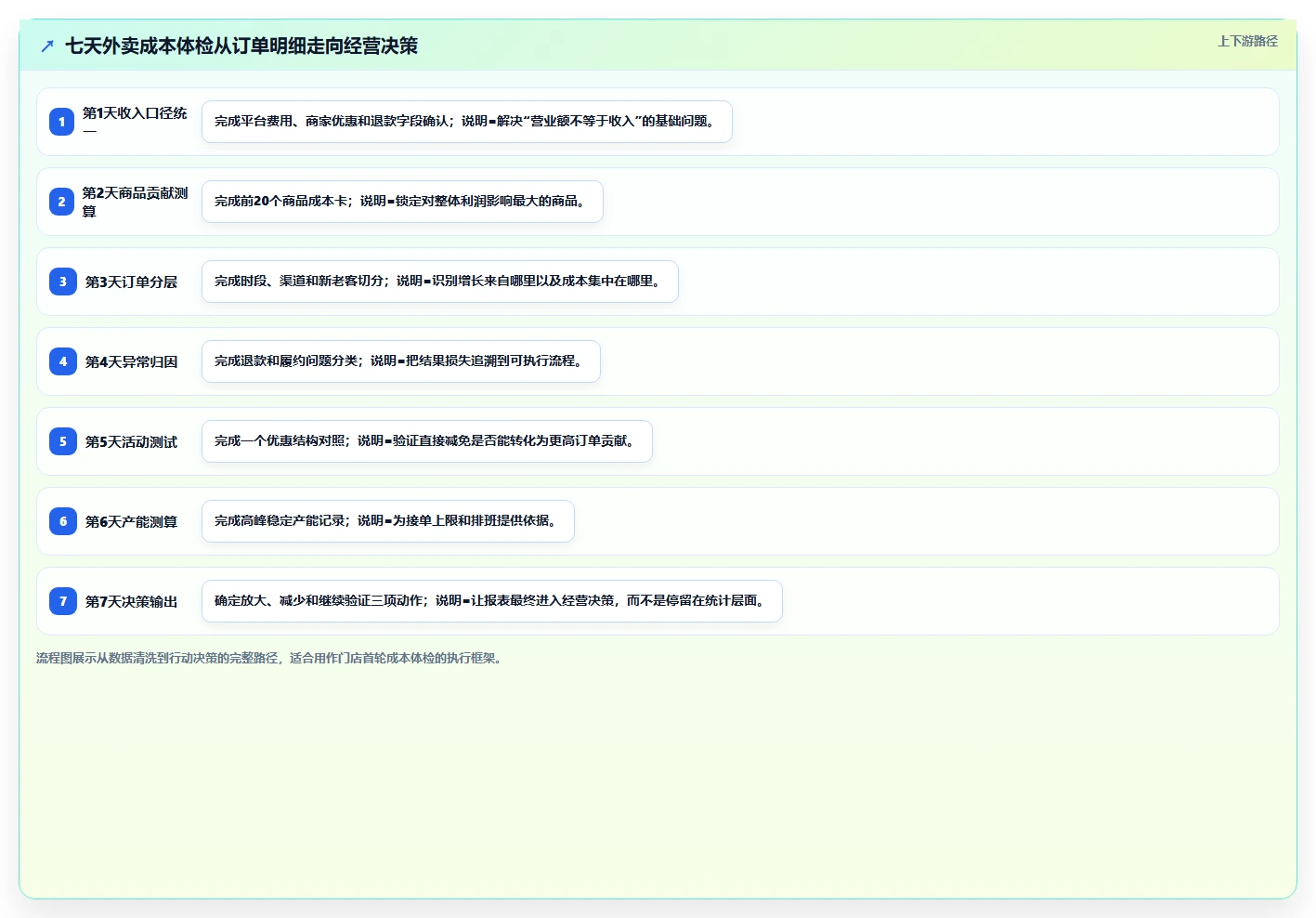1316x918 pixels.
Task: Click the description starting 完成时段、渠道和新老客切分
Action: click(440, 282)
